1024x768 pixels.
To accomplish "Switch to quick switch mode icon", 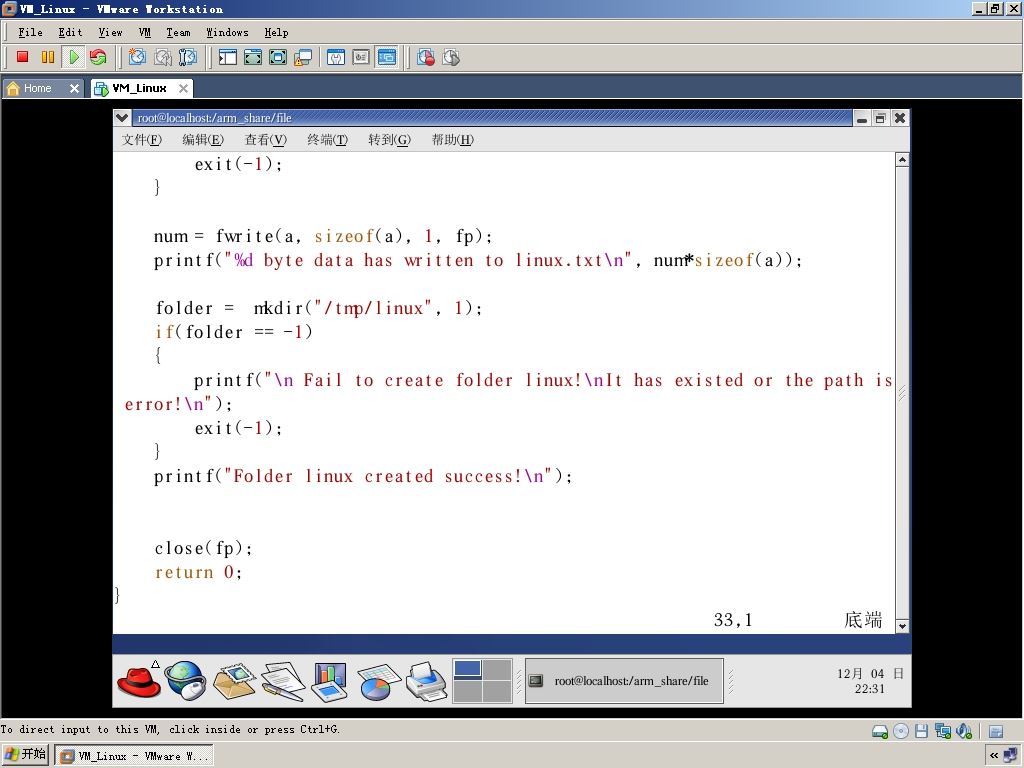I will tap(253, 57).
